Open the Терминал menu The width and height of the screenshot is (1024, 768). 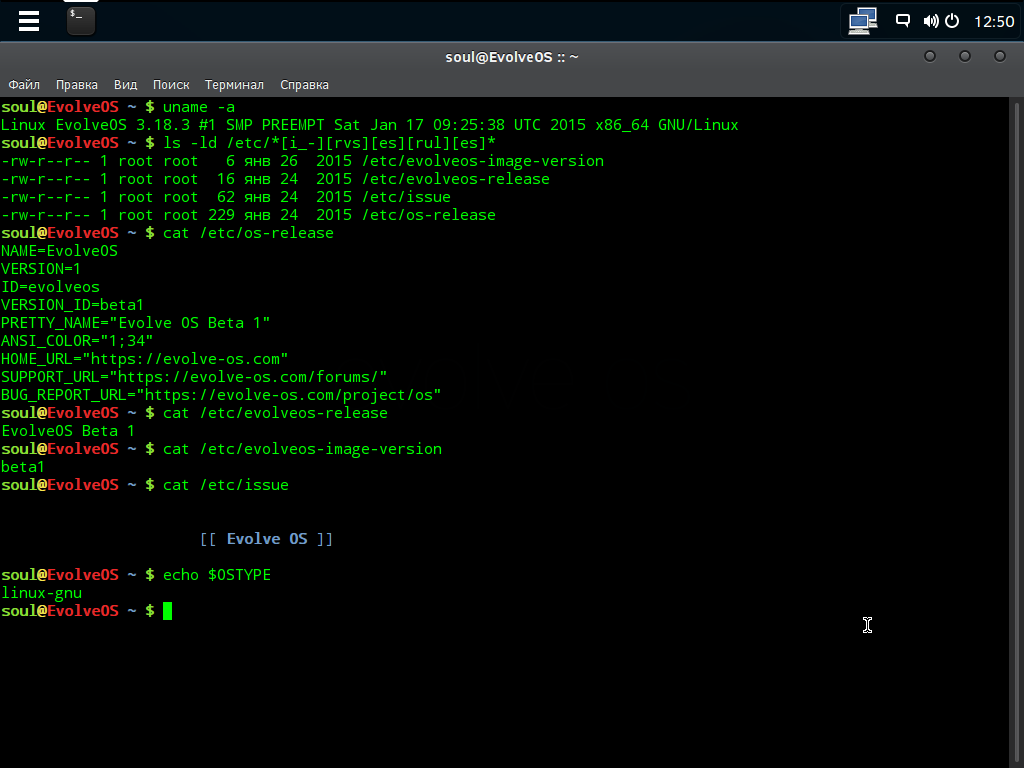[x=234, y=85]
